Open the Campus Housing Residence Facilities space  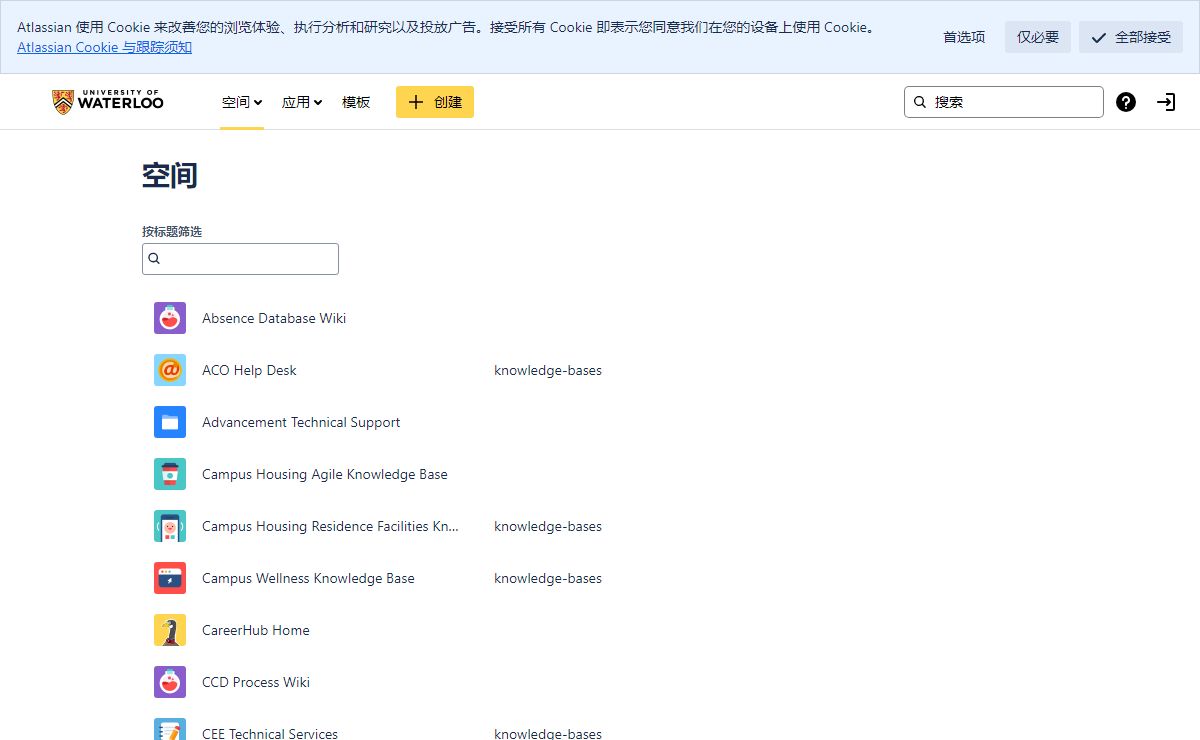tap(330, 526)
